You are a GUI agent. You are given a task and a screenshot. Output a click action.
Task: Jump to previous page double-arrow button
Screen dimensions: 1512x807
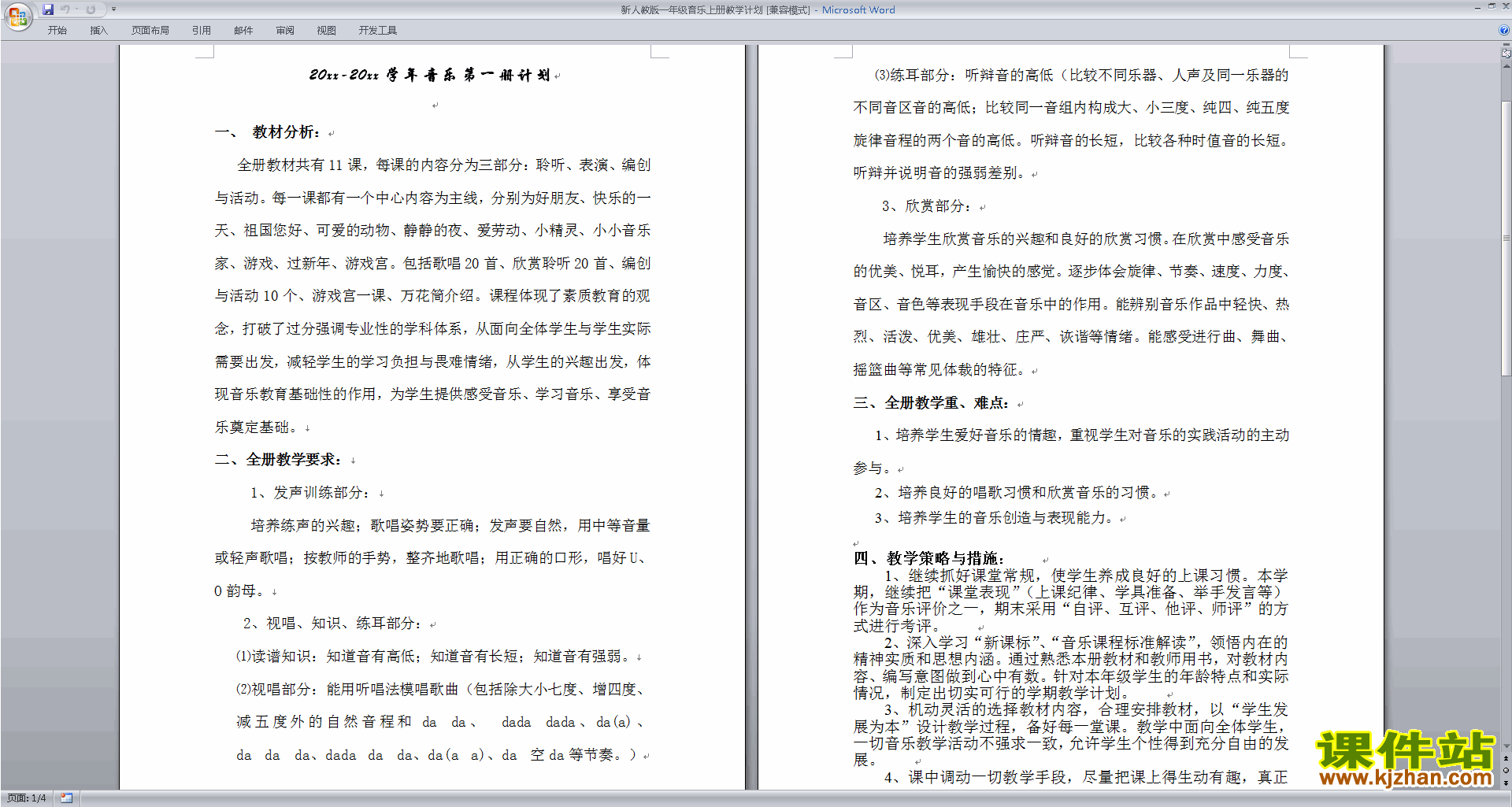pyautogui.click(x=1506, y=759)
